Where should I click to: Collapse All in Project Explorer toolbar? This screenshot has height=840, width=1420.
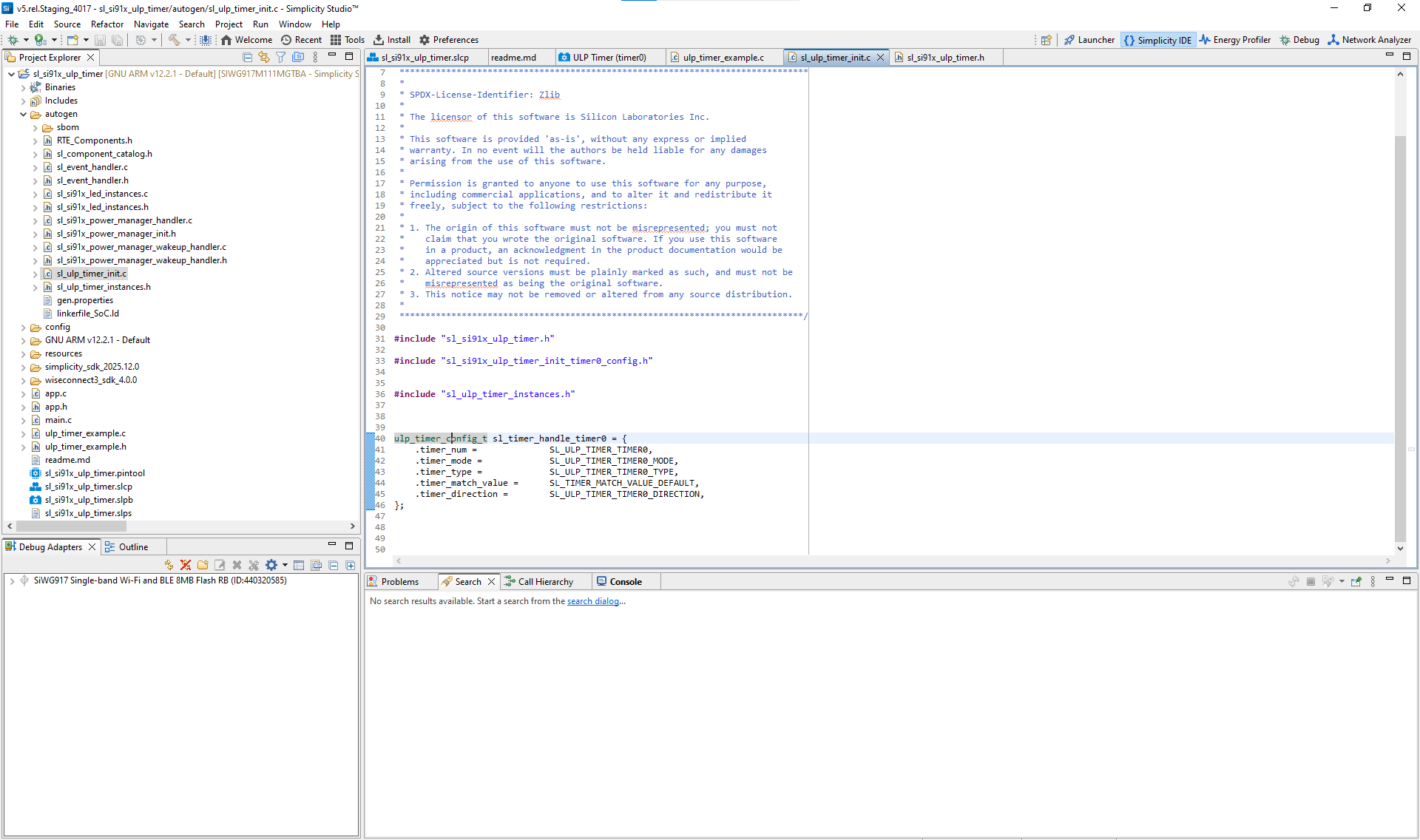(248, 57)
